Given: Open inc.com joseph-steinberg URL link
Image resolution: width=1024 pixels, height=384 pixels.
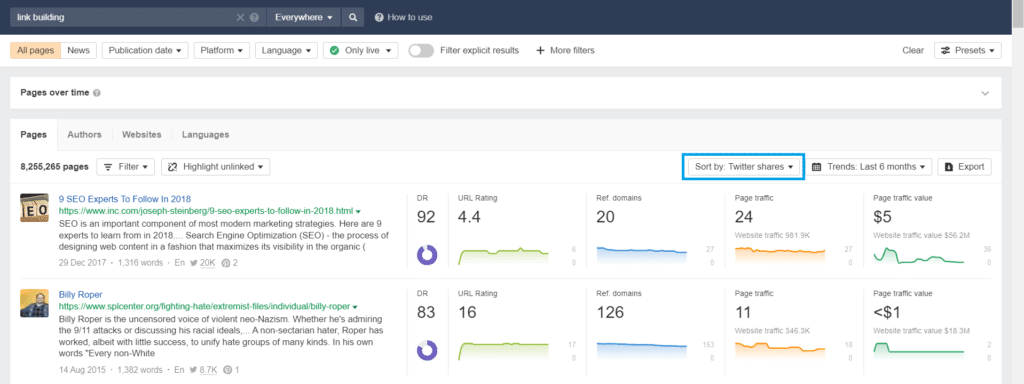Looking at the screenshot, I should 206,211.
